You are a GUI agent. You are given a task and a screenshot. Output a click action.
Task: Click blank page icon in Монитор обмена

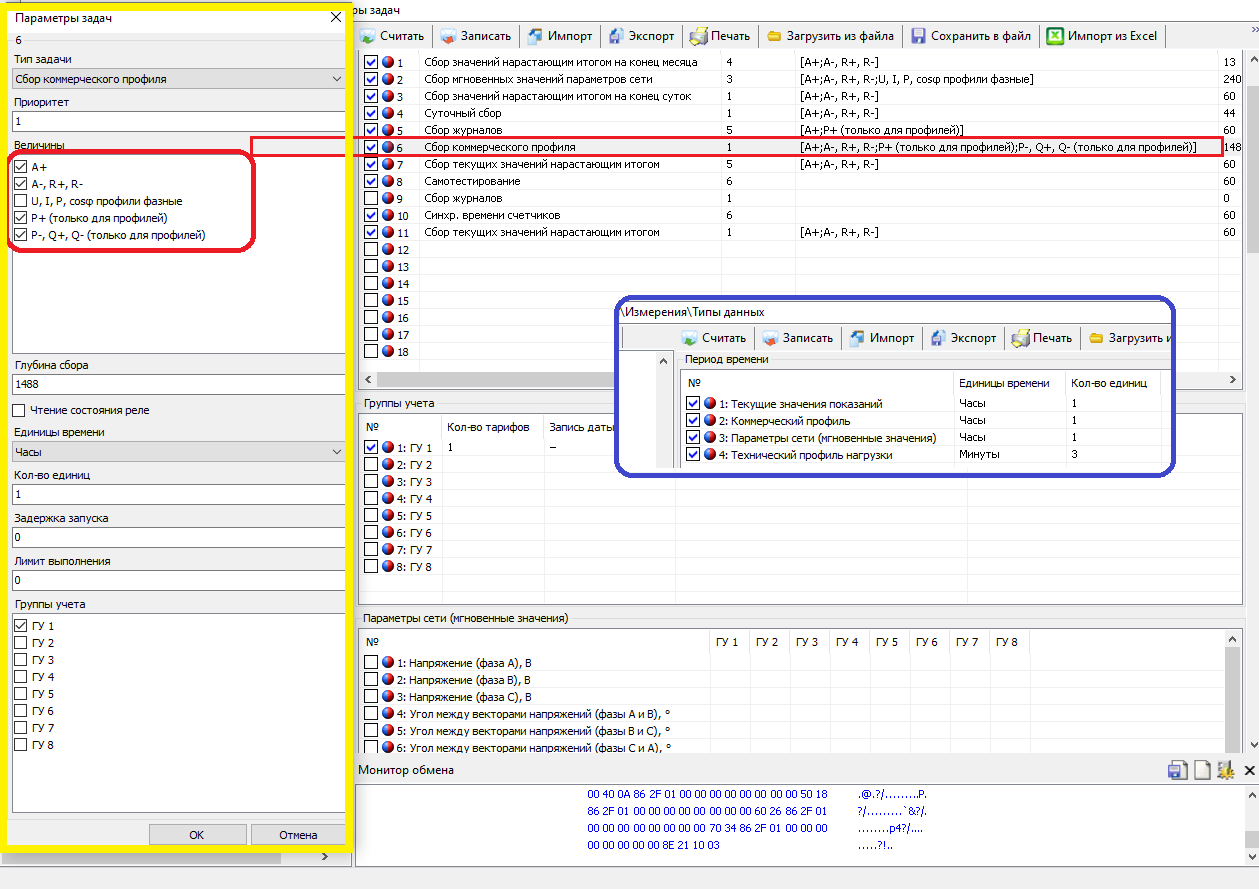pos(1203,770)
